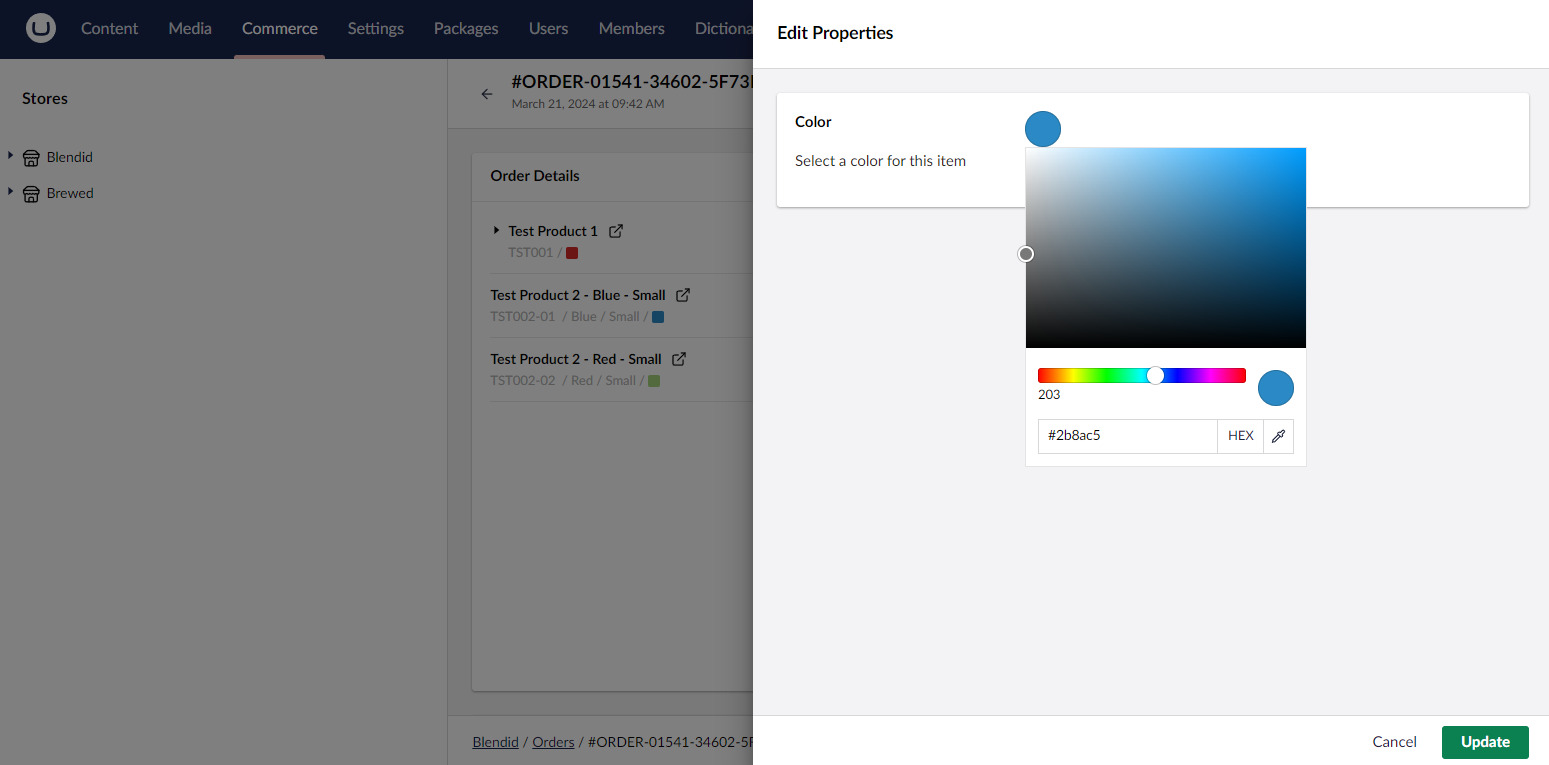Image resolution: width=1549 pixels, height=765 pixels.
Task: Click the blue swatch next to TST002-01
Action: (657, 316)
